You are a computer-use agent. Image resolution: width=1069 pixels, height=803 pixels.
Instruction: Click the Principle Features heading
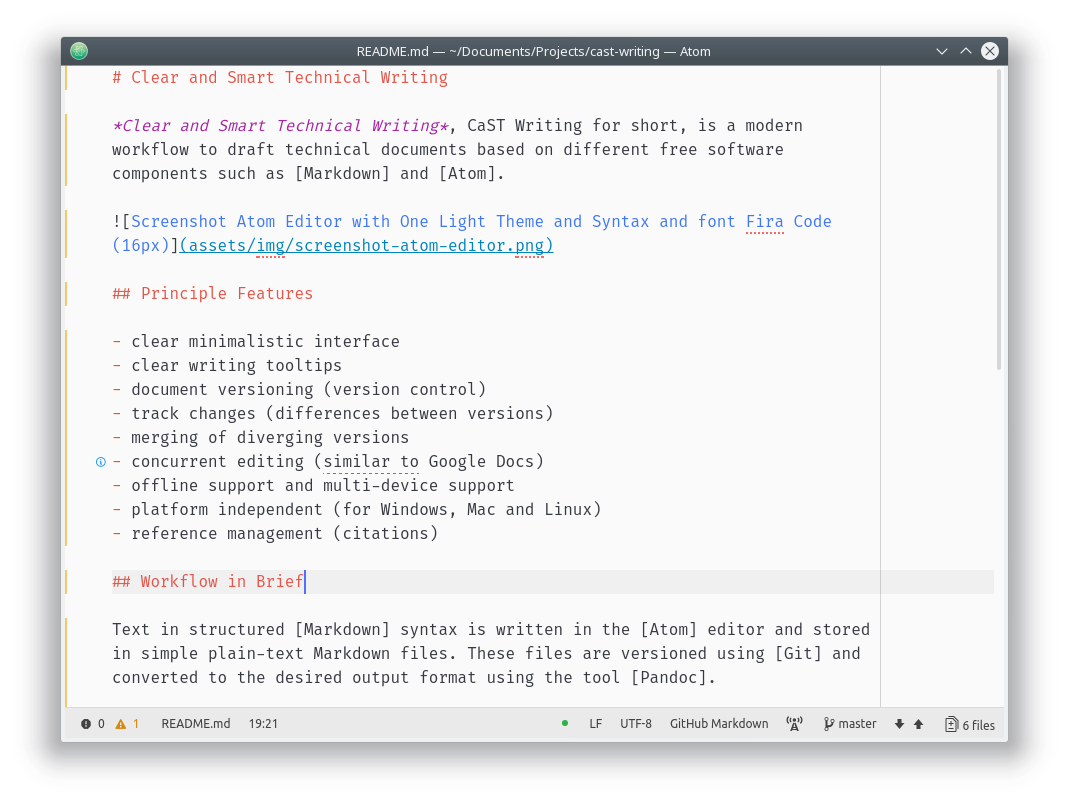click(213, 294)
